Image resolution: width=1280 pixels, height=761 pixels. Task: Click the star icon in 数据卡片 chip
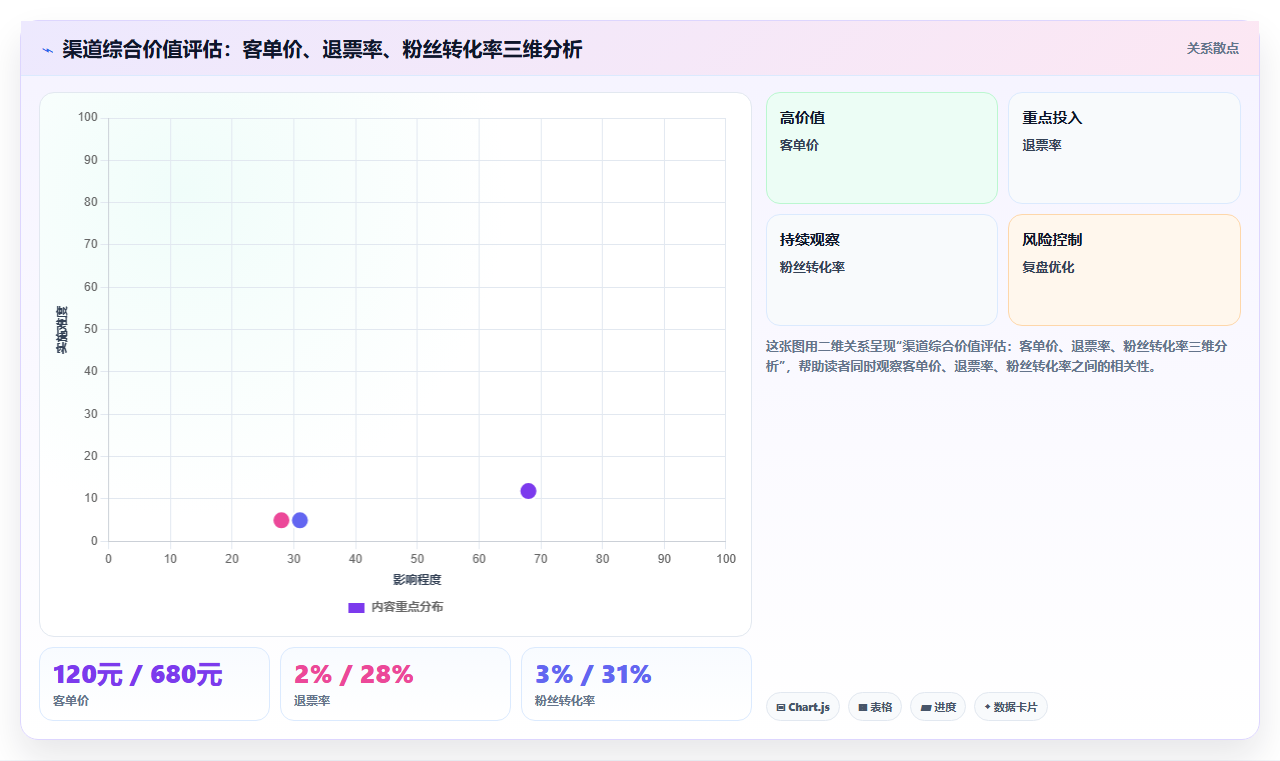(x=987, y=707)
